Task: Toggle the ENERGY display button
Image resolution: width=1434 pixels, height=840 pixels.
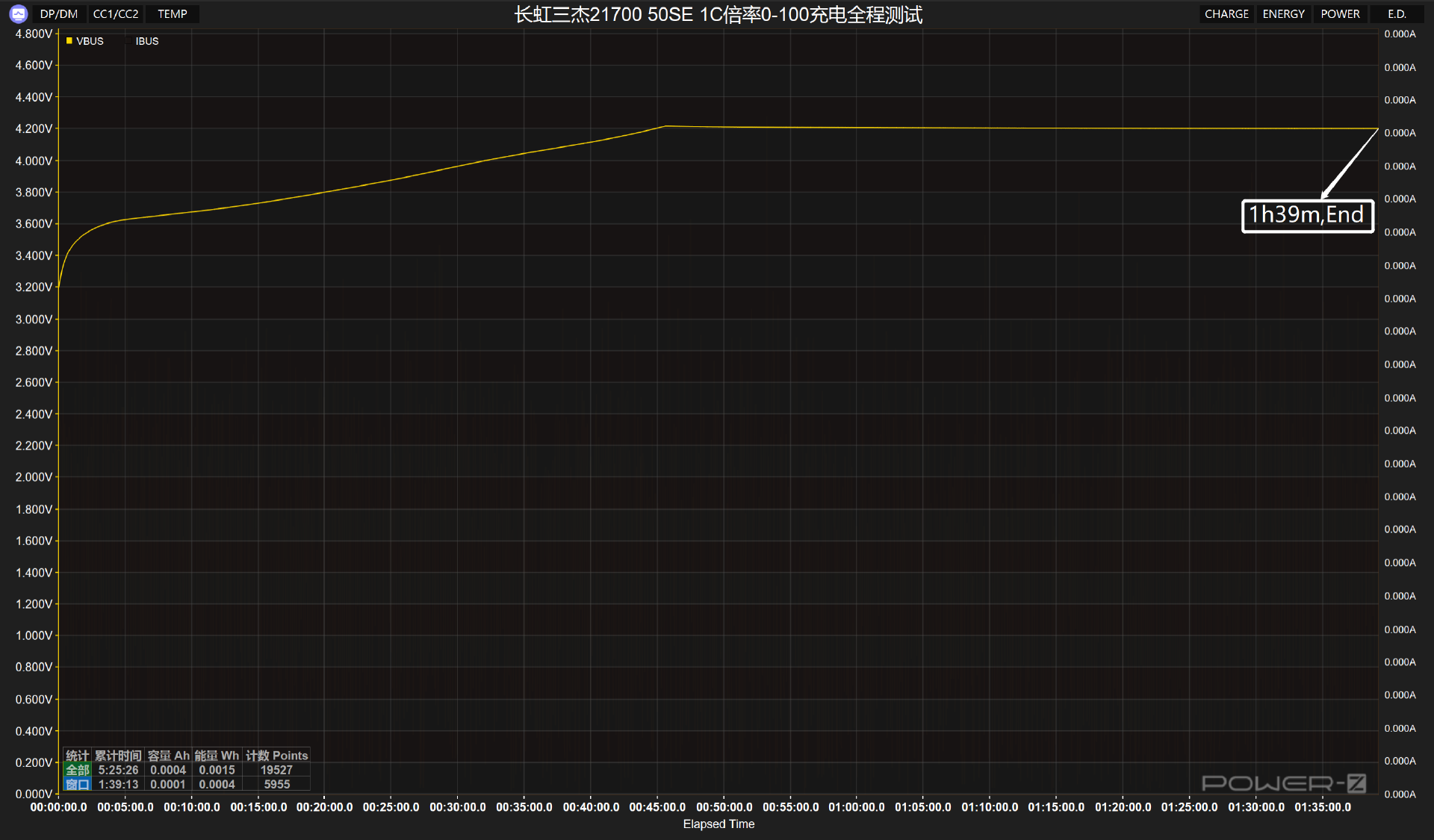Action: (x=1283, y=14)
